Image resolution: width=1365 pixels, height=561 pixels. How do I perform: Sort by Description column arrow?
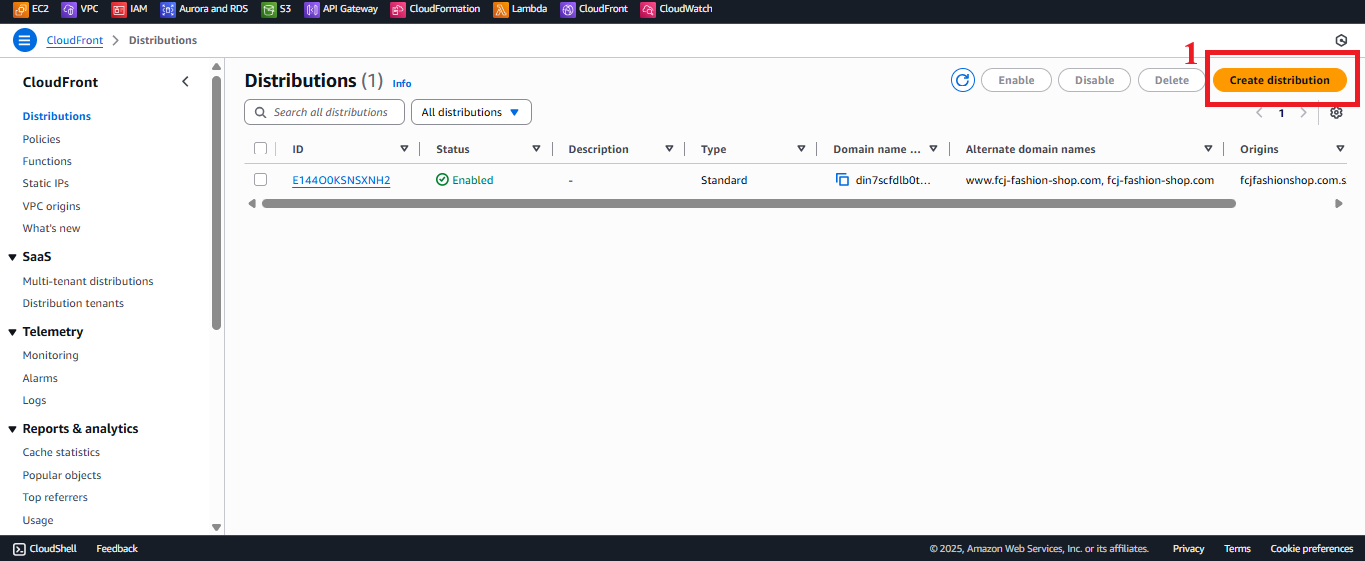[669, 149]
